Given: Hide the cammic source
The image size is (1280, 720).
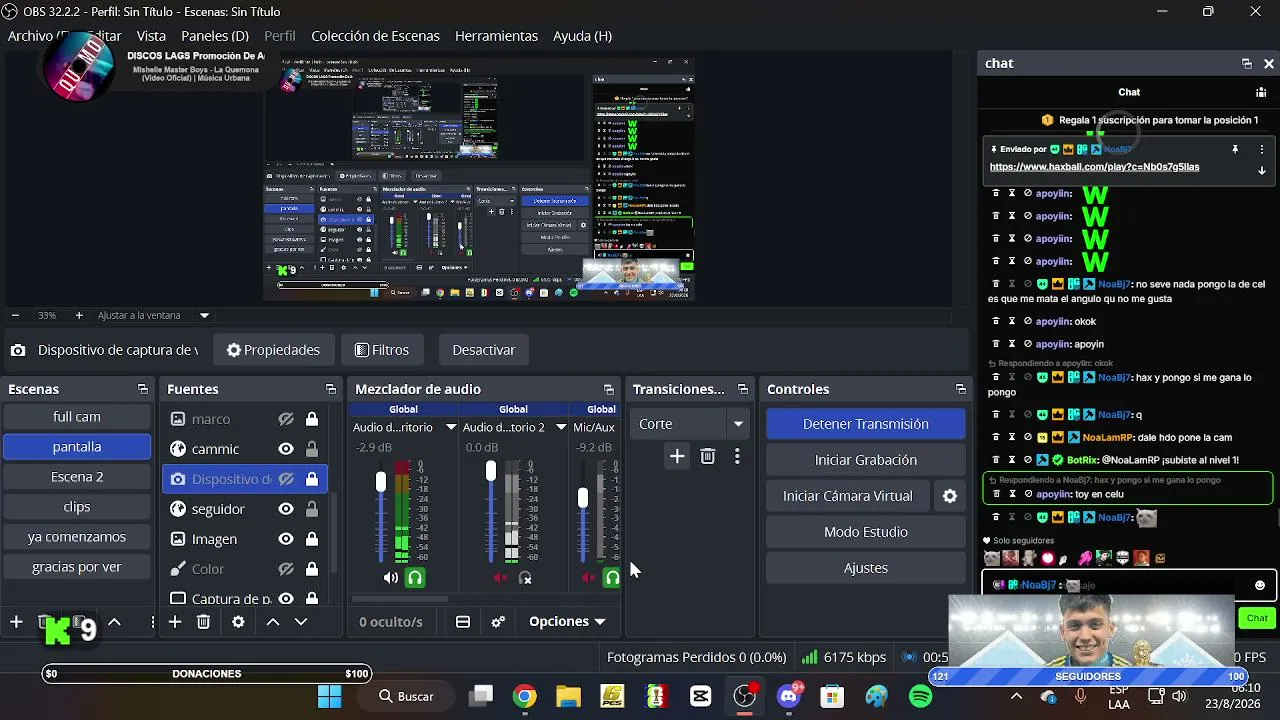Looking at the screenshot, I should (x=286, y=449).
